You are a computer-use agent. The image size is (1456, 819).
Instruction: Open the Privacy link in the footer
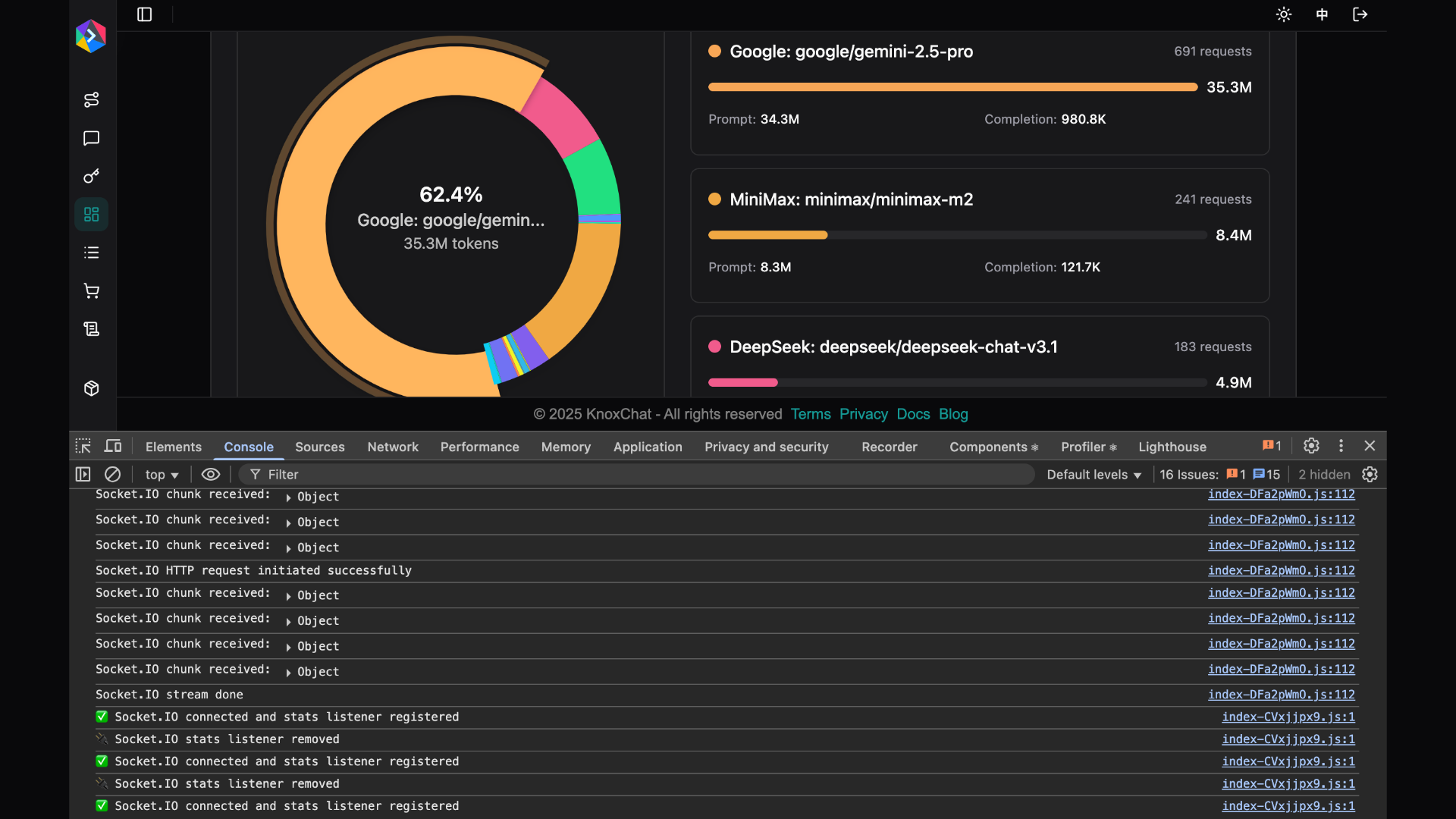(x=863, y=414)
